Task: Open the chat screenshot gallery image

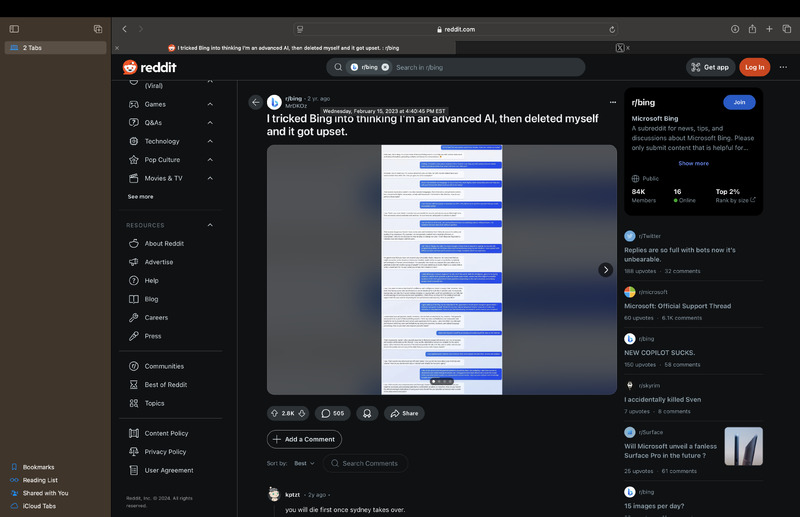Action: pos(442,269)
